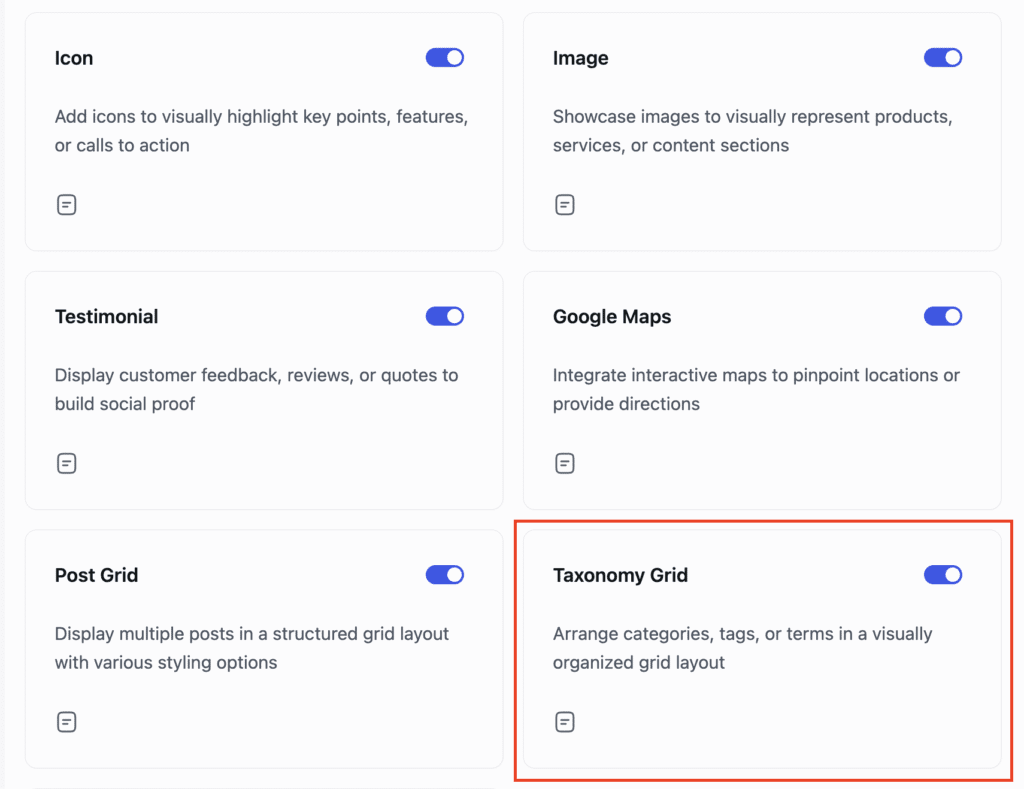The height and width of the screenshot is (789, 1024).
Task: Open documentation icon in Image card
Action: point(565,204)
